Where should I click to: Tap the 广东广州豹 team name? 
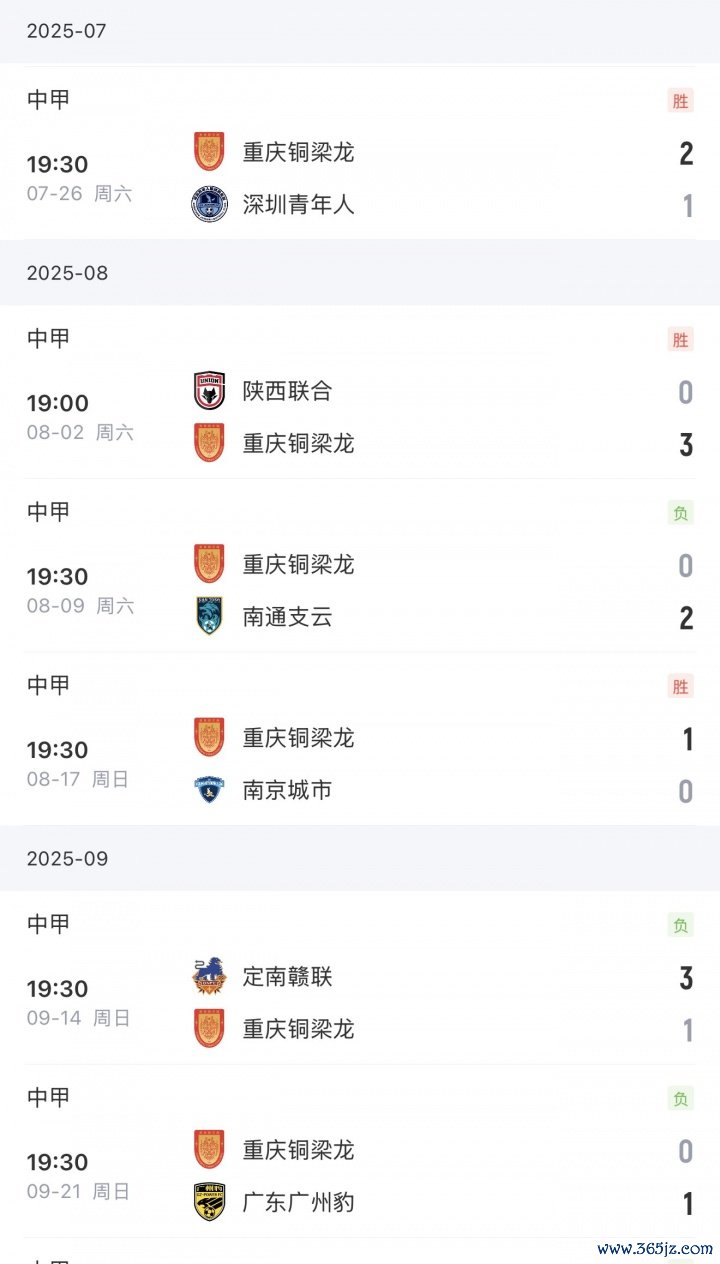[298, 1202]
